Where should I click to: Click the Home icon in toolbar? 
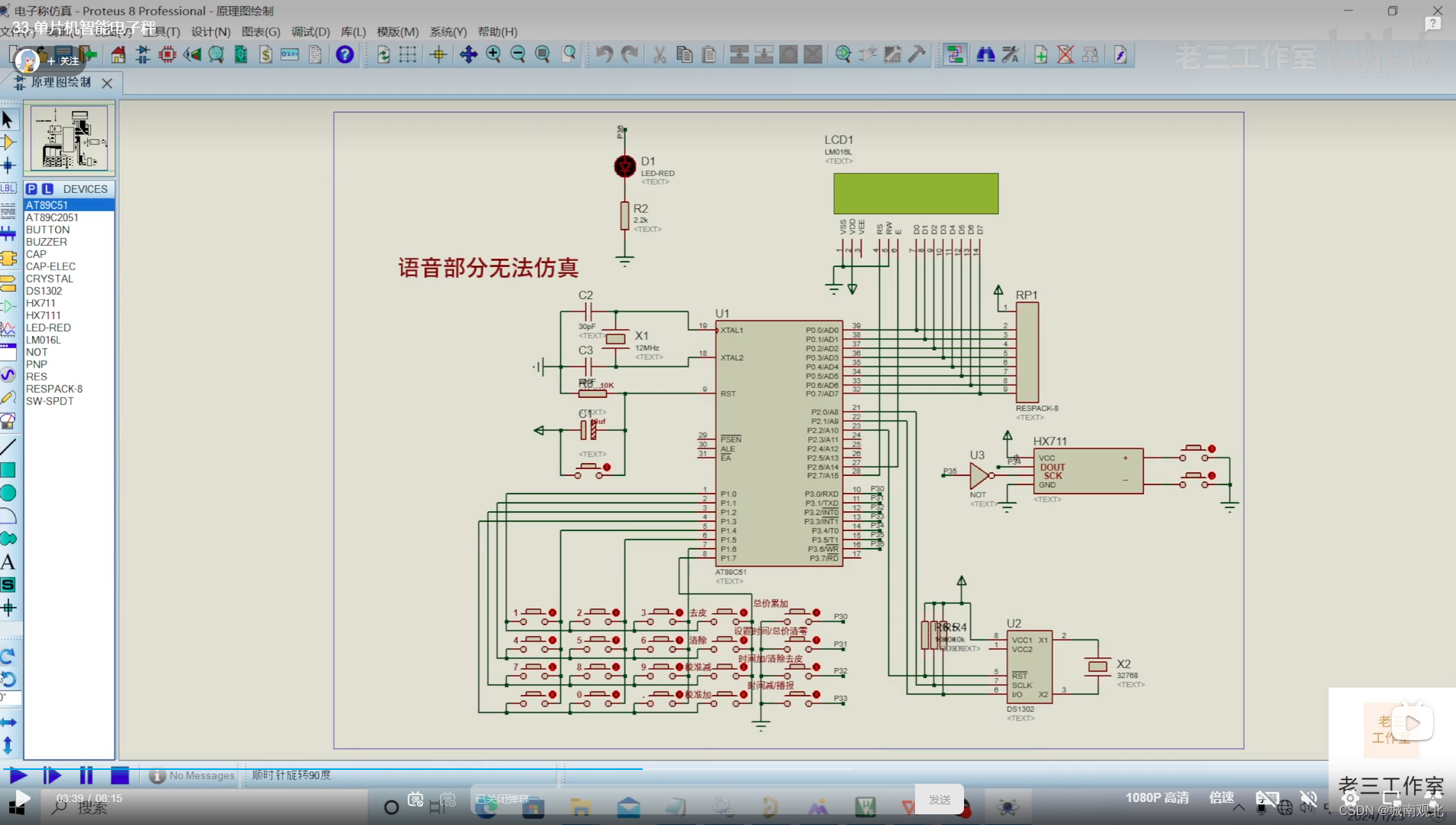(x=118, y=54)
